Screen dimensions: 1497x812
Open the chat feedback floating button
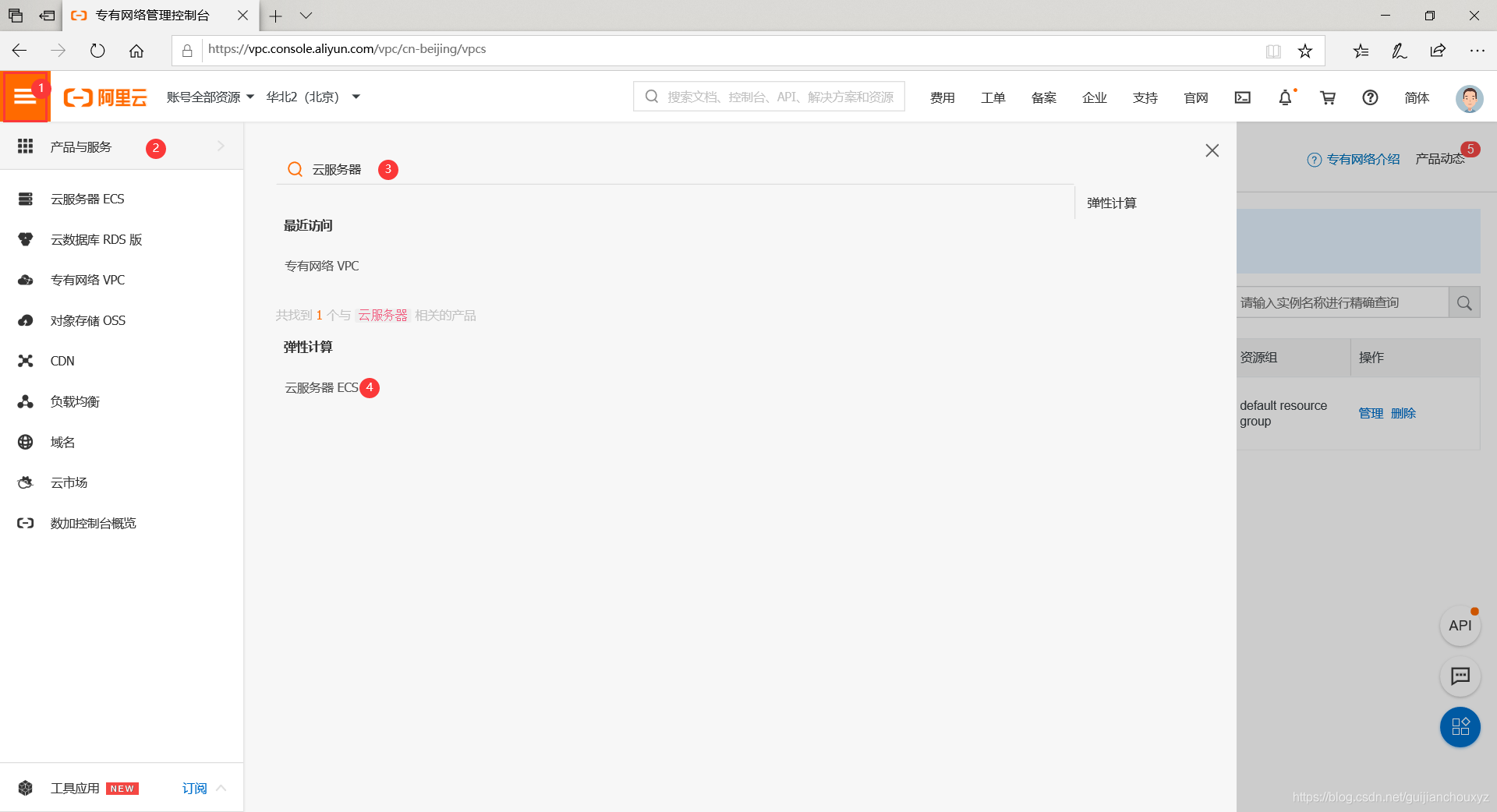pos(1460,676)
